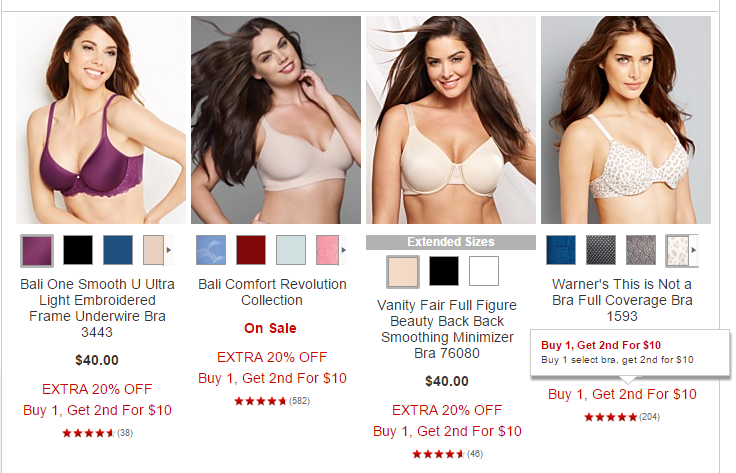This screenshot has height=473, width=736.
Task: Click EXTRA 20% OFF under Vanity Fair bra
Action: (447, 410)
